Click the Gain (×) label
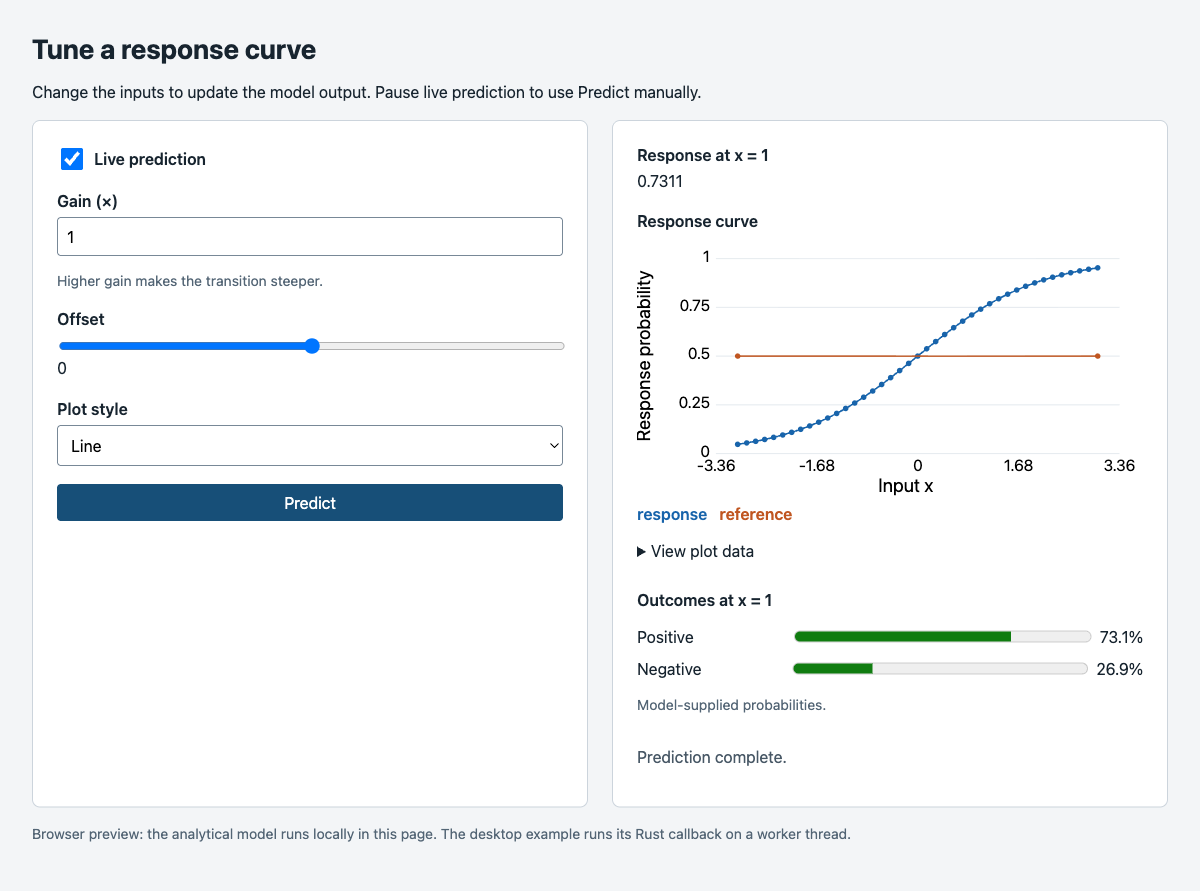 (x=88, y=201)
